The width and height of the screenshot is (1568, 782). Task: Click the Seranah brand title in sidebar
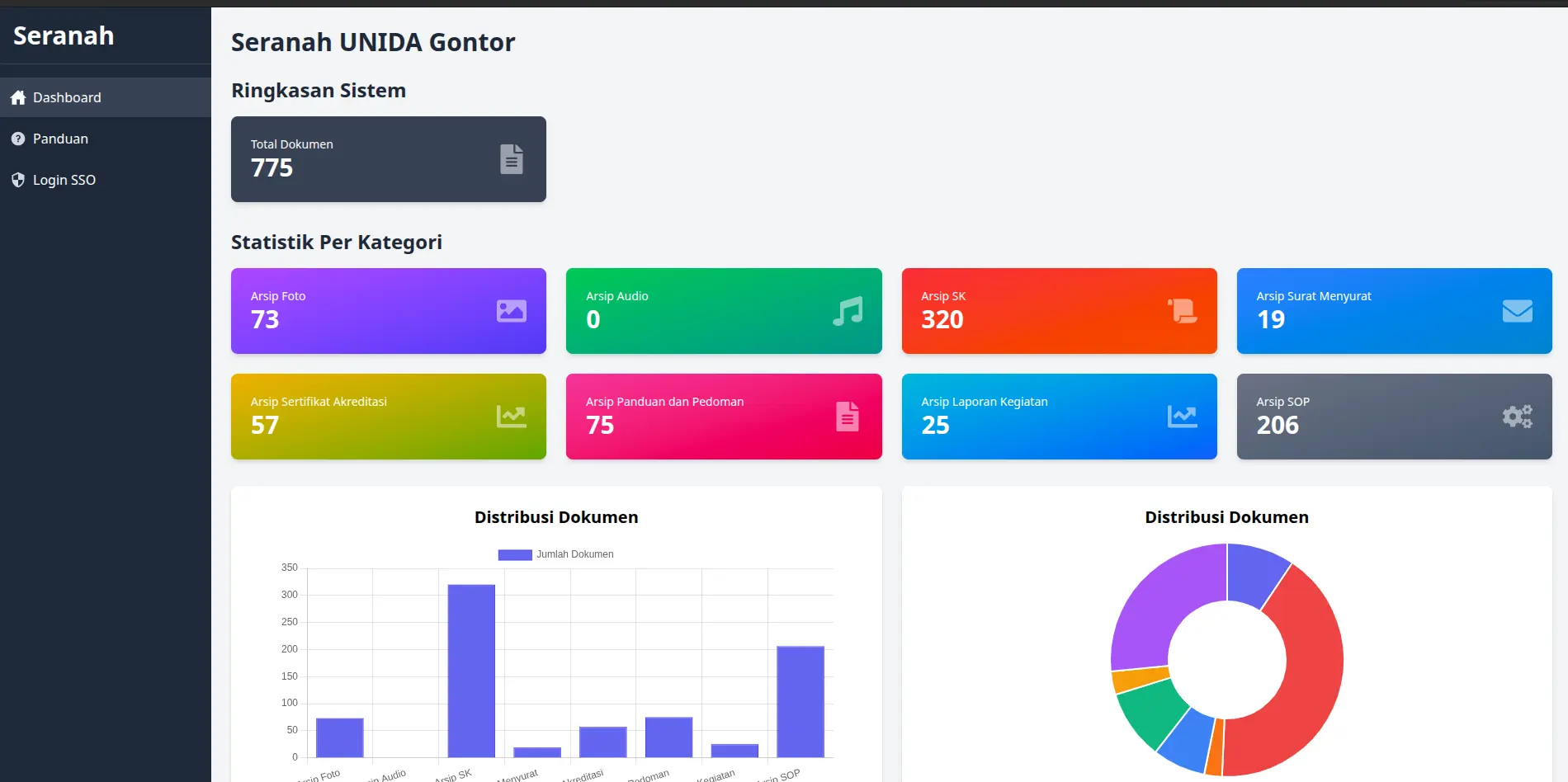(64, 35)
